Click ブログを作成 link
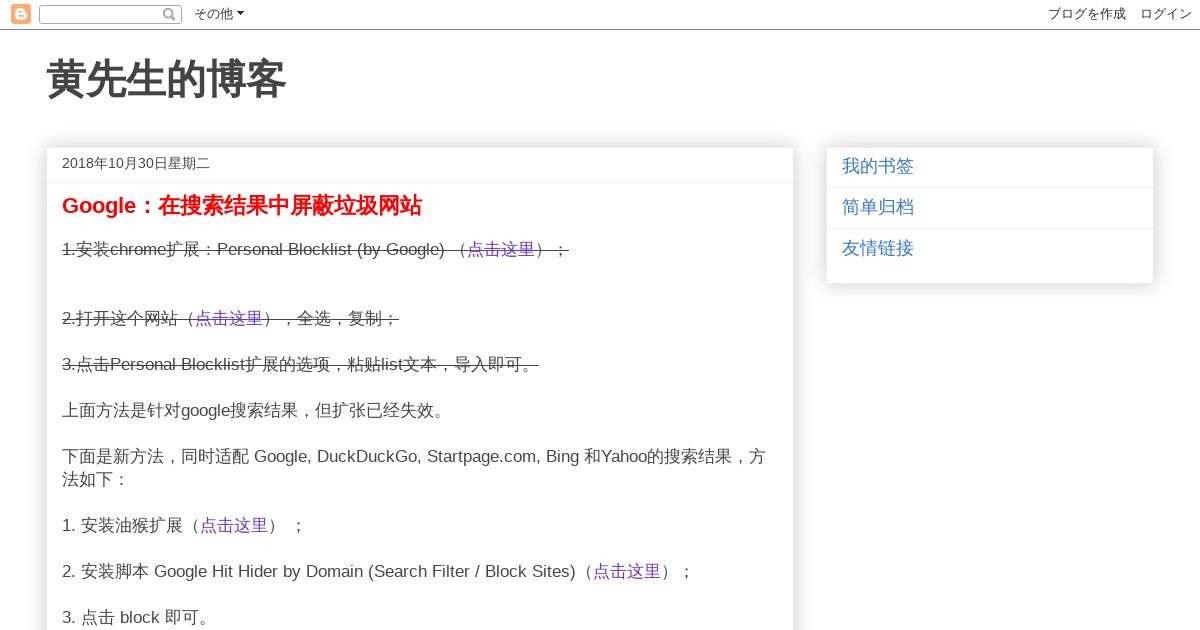 [1087, 14]
